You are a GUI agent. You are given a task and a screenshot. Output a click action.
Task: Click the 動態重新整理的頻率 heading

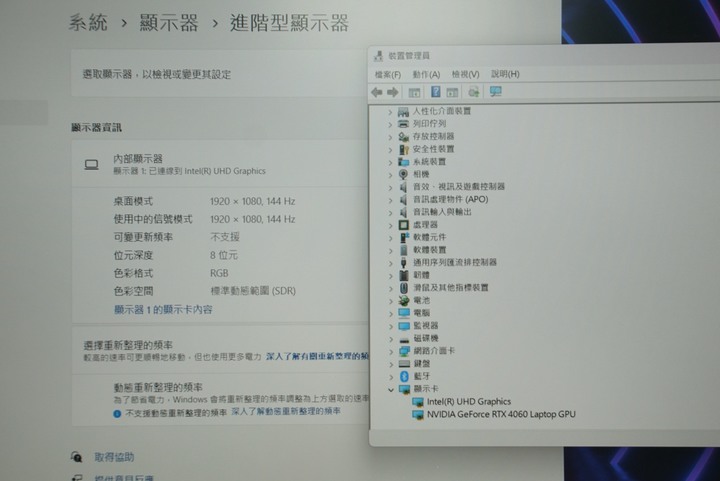158,387
